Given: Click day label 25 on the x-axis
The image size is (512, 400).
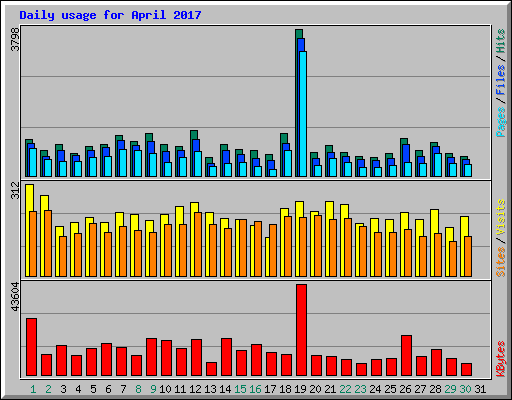Looking at the screenshot, I should [x=390, y=389].
